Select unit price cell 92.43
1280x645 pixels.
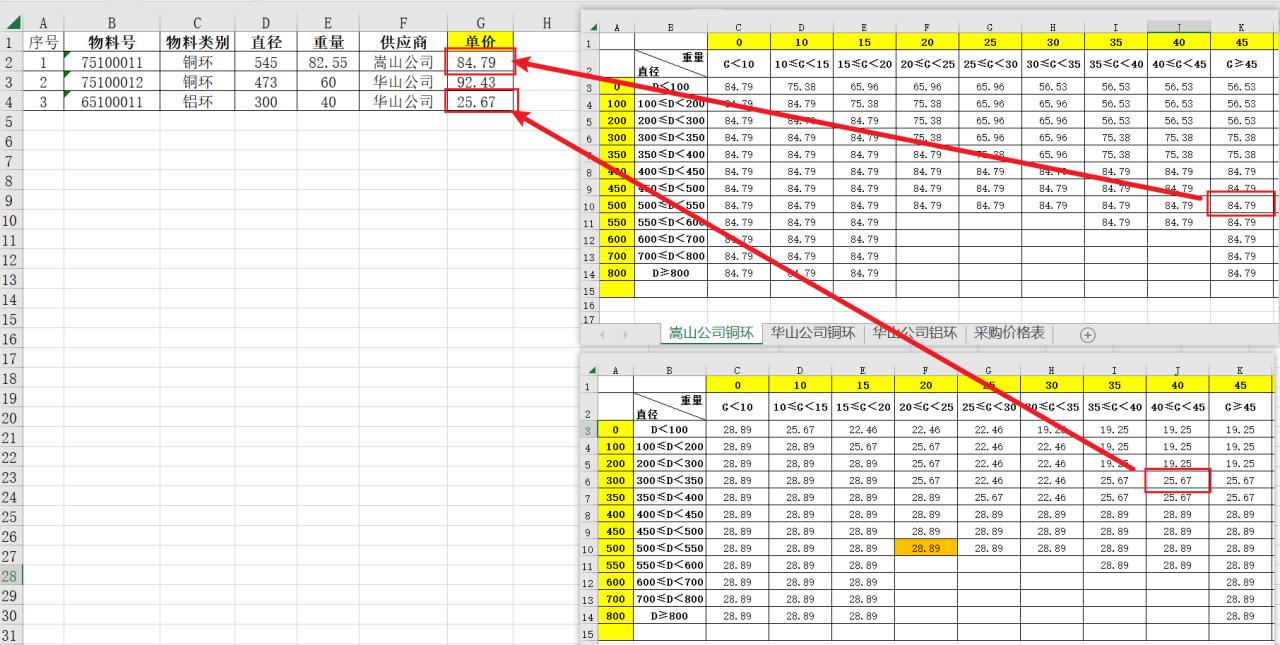480,82
